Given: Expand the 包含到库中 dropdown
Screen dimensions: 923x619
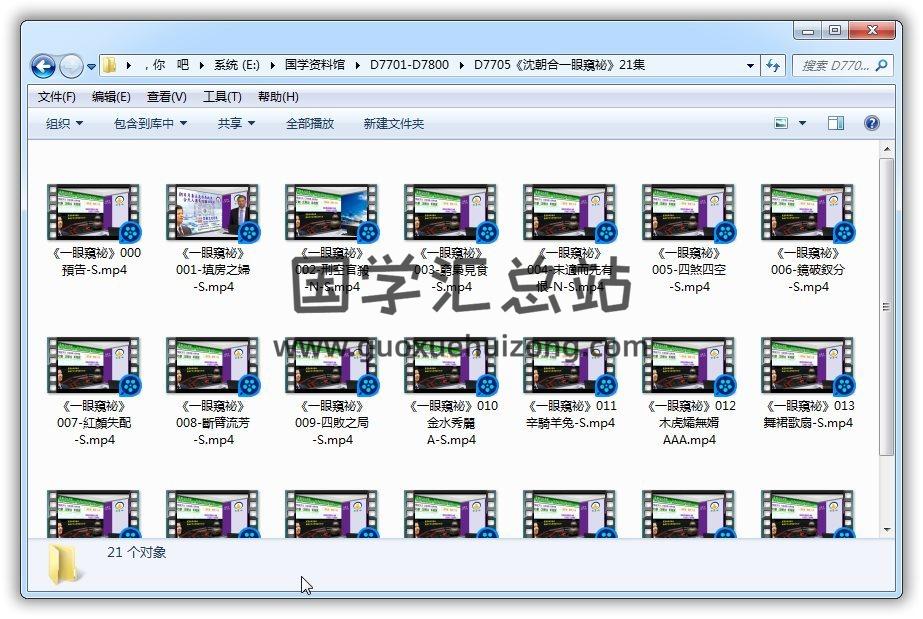Looking at the screenshot, I should [x=150, y=124].
